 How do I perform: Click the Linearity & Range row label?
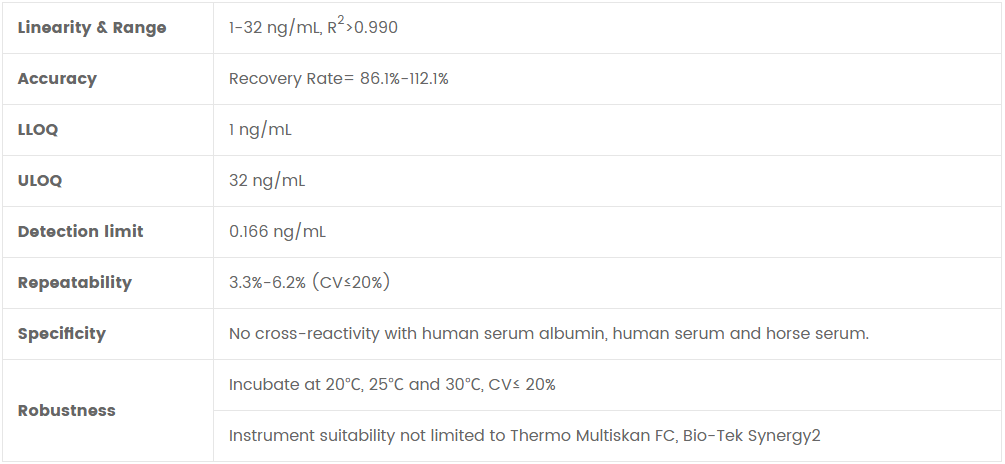tap(92, 28)
